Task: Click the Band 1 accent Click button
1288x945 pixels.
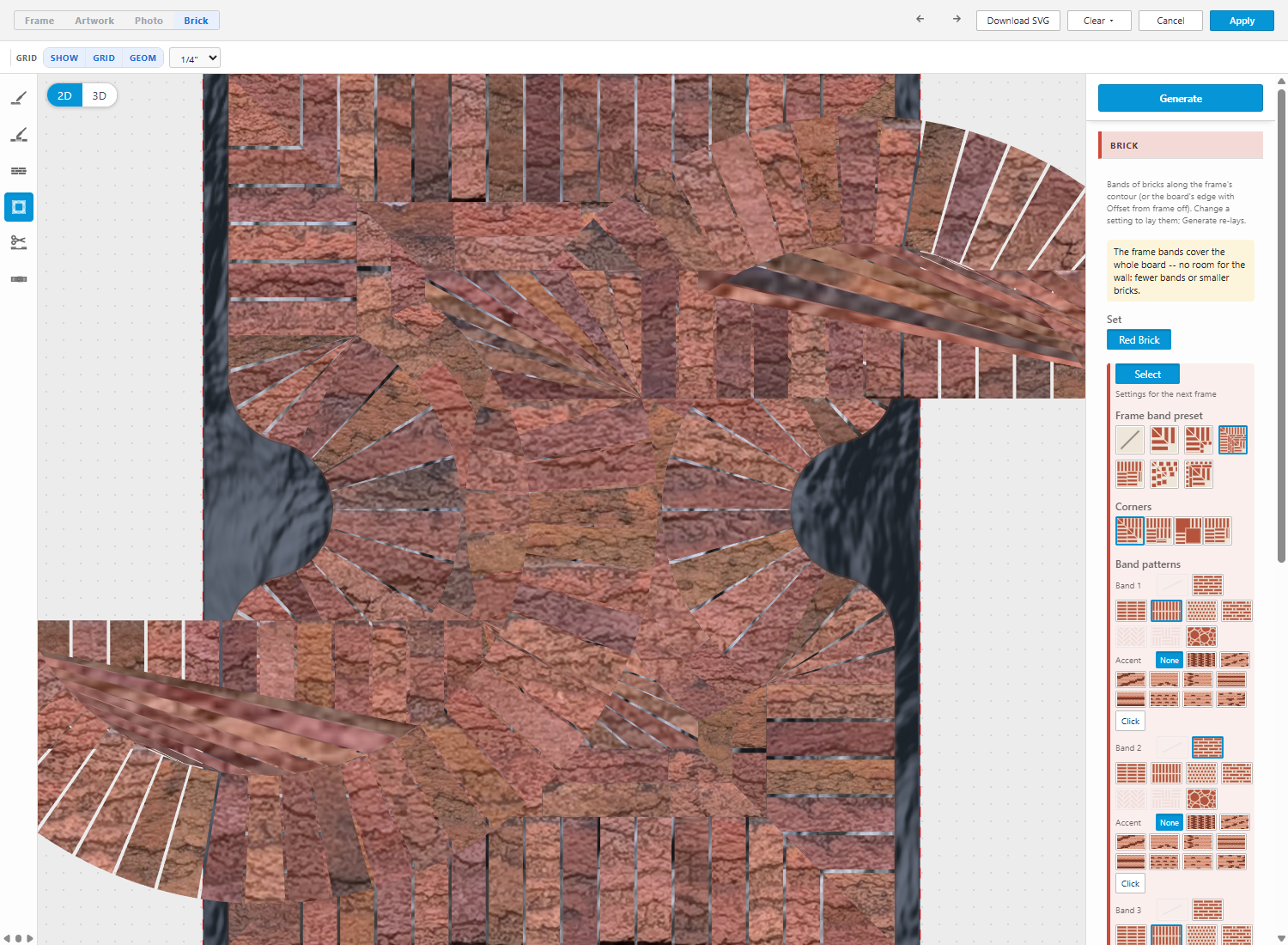Action: pyautogui.click(x=1131, y=721)
